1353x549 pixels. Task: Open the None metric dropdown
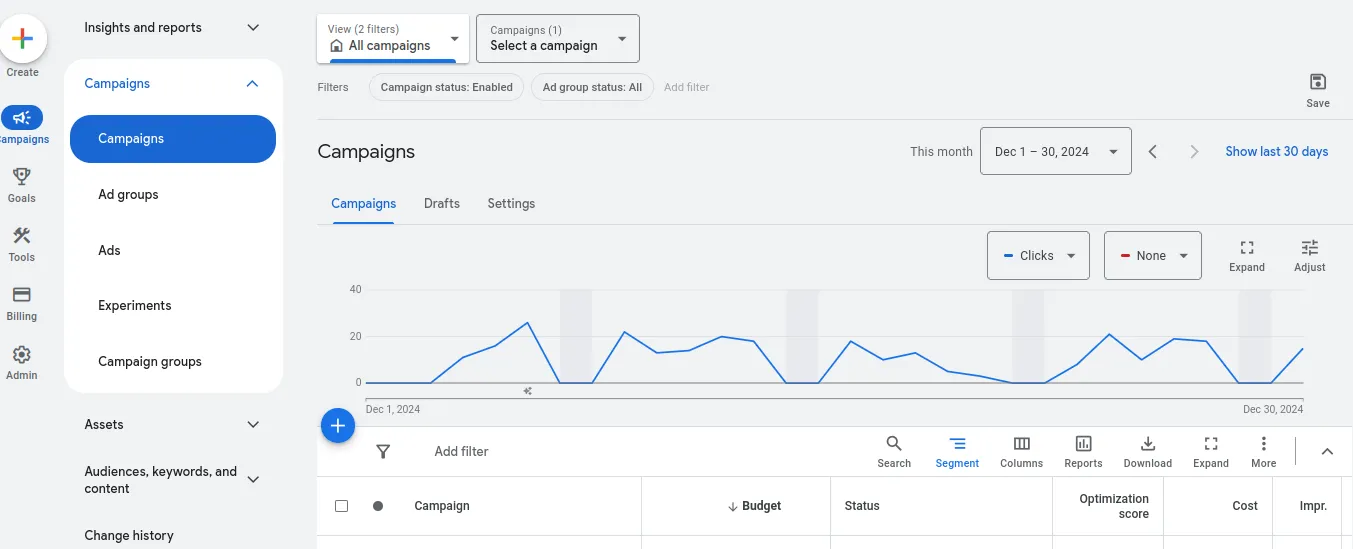[1152, 256]
